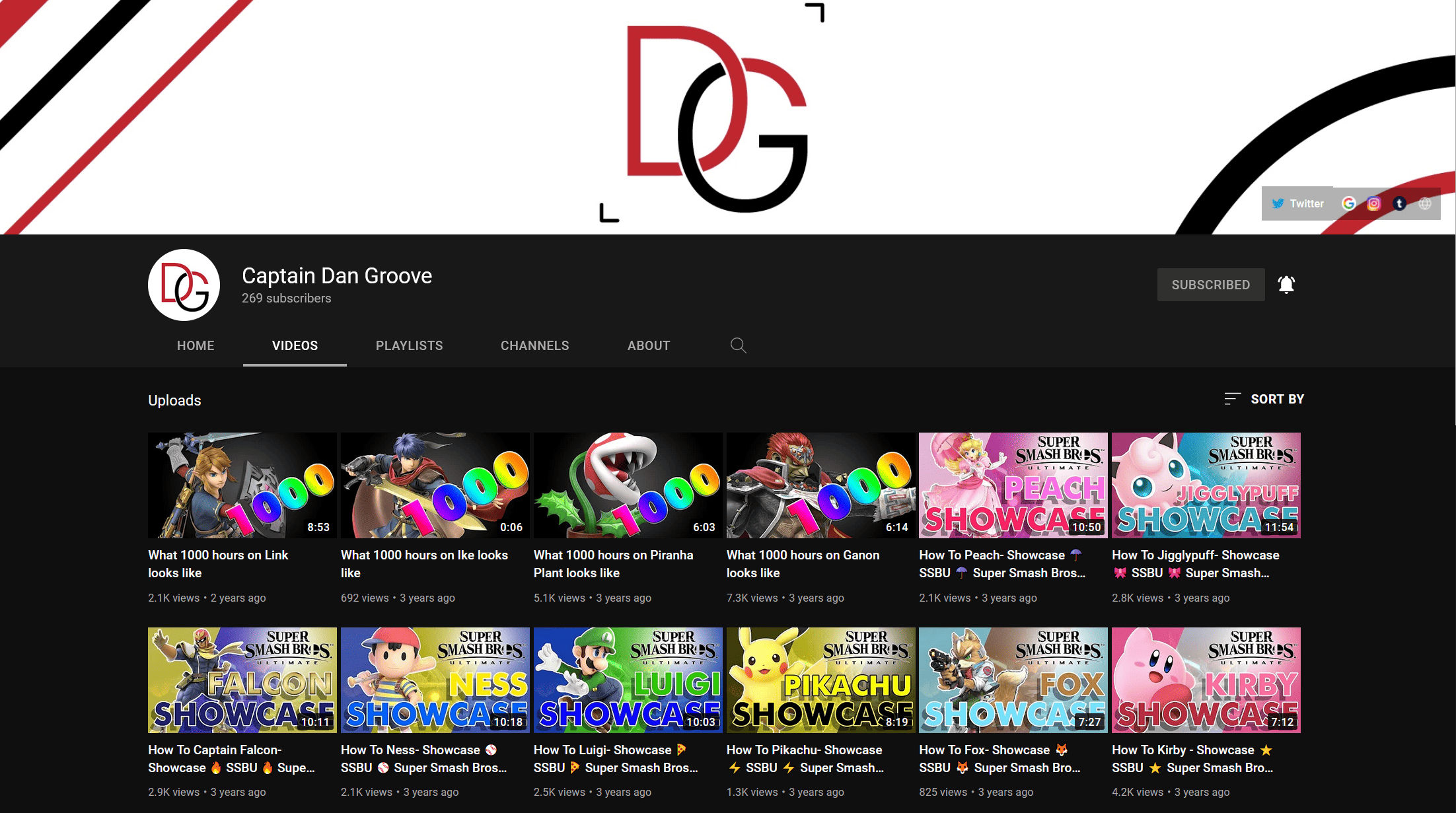This screenshot has width=1456, height=813.
Task: Toggle the notification bell for the channel
Action: (1286, 285)
